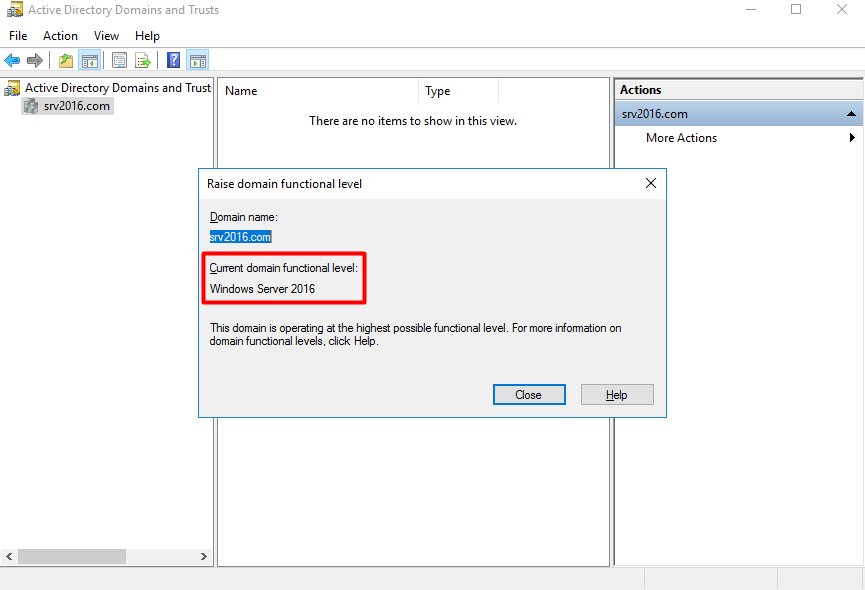Click the horizontal scrollbar thumb in tree pane
Viewport: 865px width, 590px height.
point(72,556)
